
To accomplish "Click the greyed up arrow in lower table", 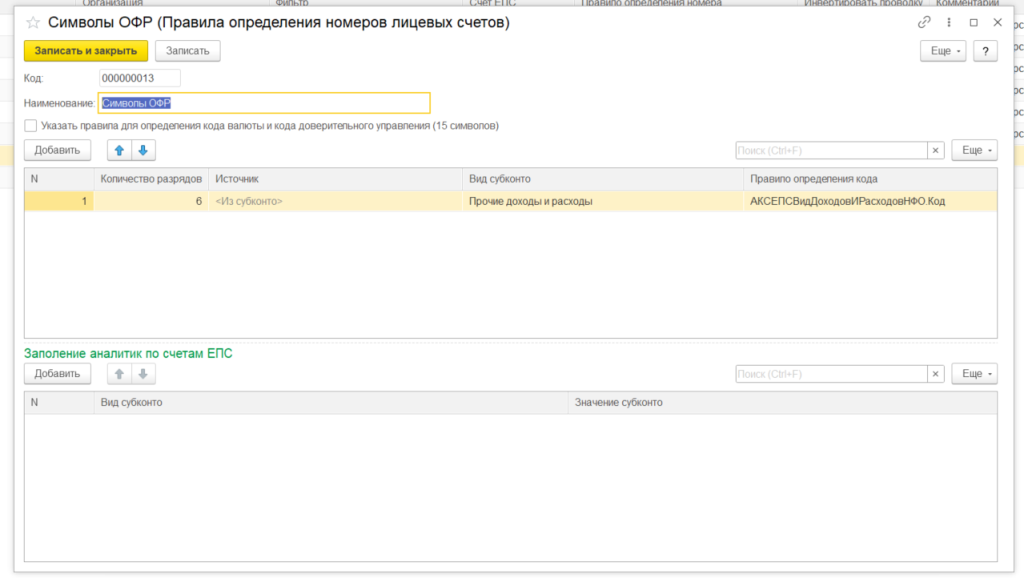I will coord(119,374).
